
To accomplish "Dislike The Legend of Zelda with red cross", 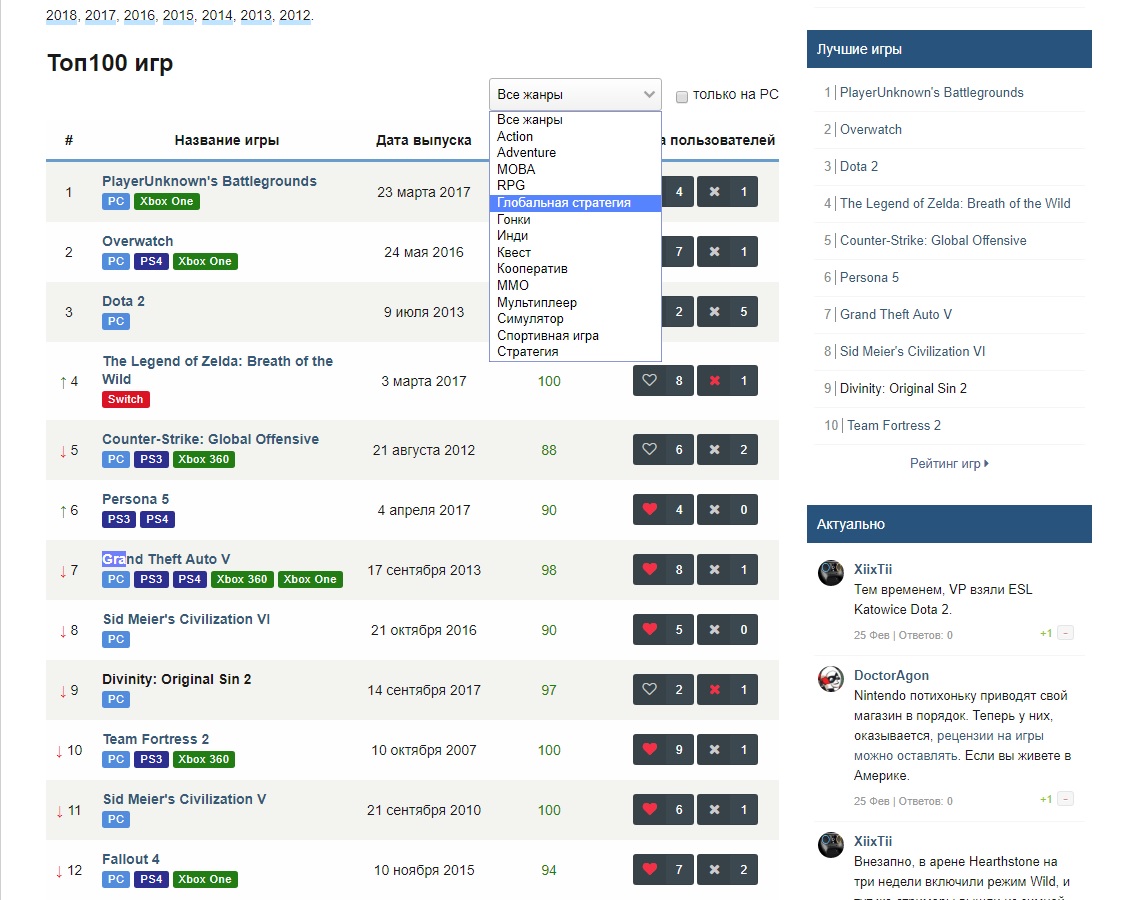I will pyautogui.click(x=714, y=381).
